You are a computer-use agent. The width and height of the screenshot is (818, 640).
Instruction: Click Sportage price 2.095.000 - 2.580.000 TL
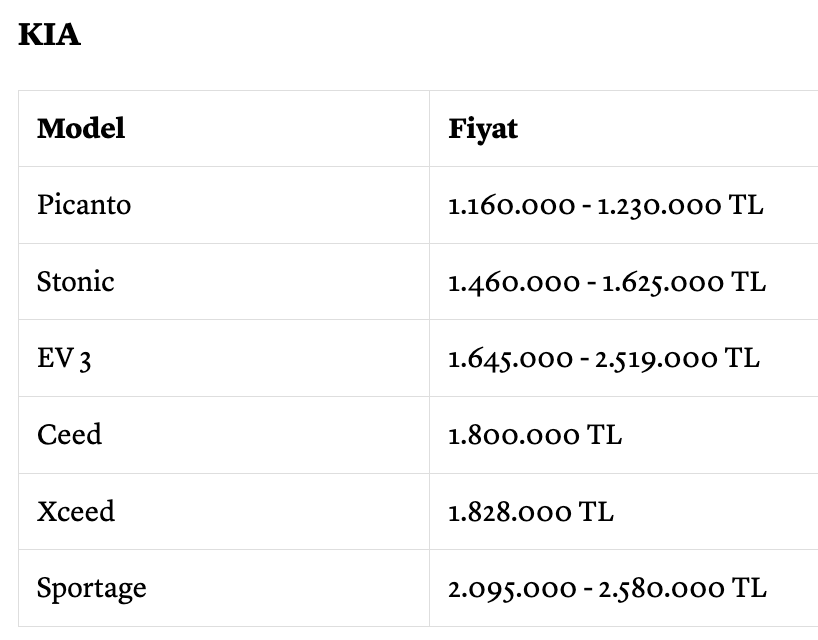[608, 589]
